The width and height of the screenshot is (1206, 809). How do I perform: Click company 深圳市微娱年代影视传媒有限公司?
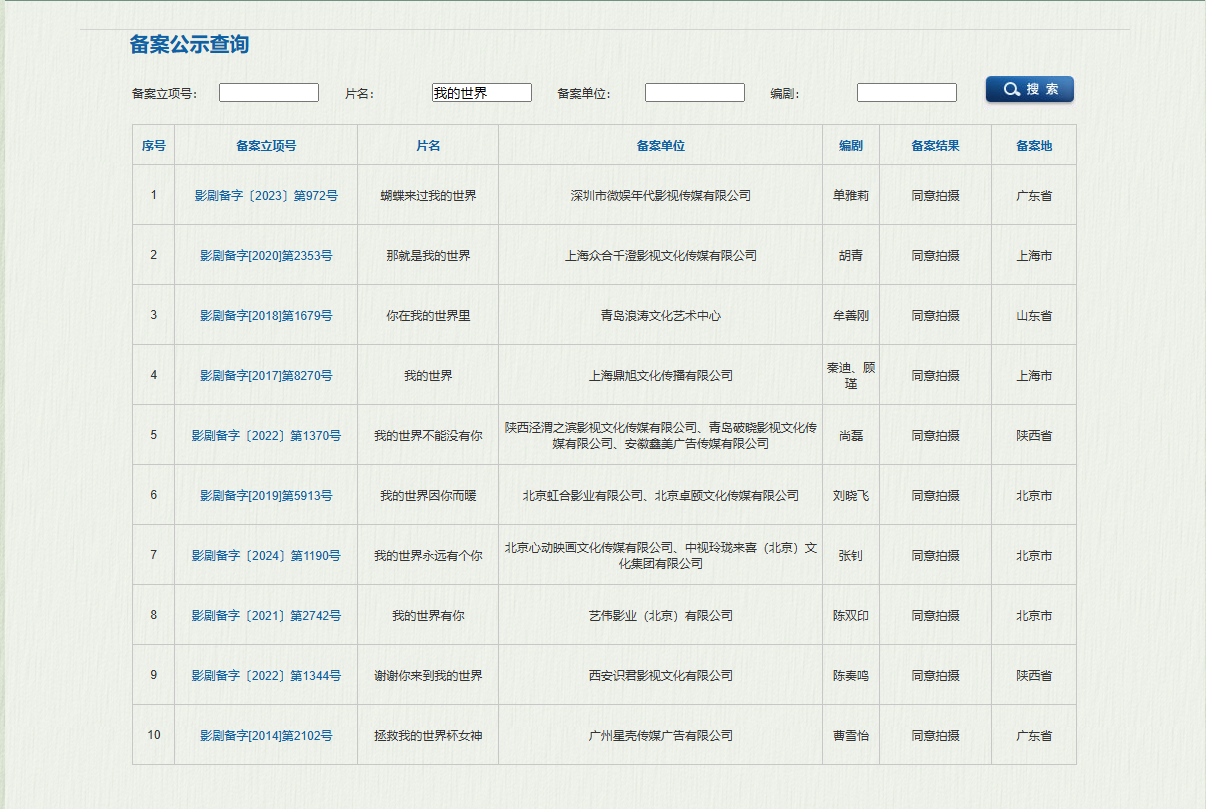click(660, 195)
